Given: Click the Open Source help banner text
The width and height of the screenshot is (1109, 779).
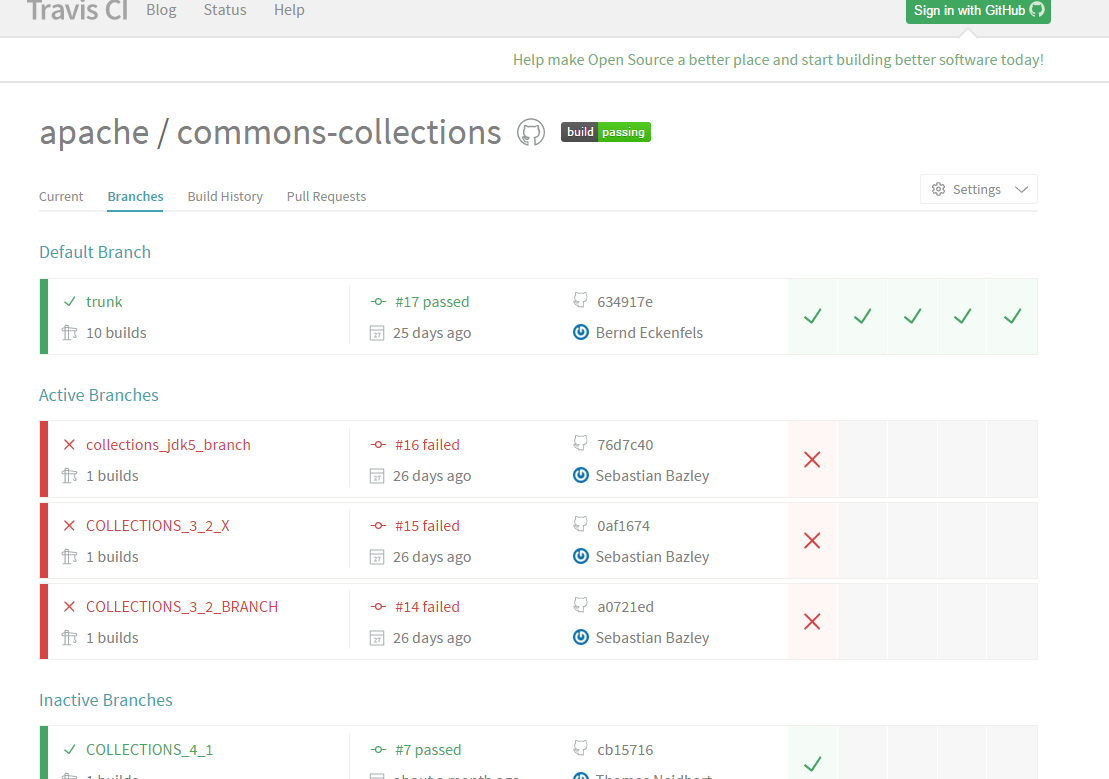Looking at the screenshot, I should (x=778, y=59).
